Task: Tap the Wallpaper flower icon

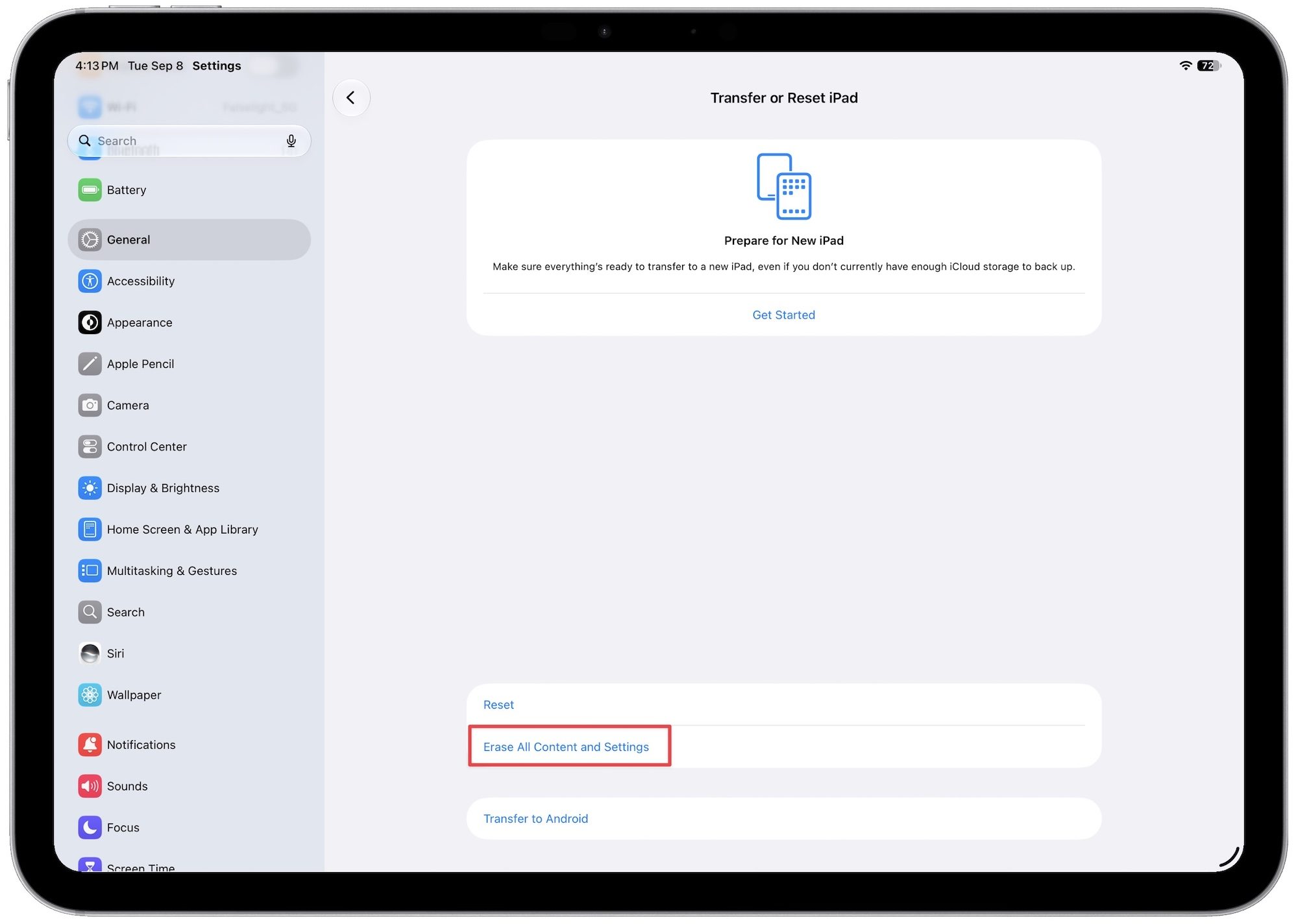Action: point(90,695)
